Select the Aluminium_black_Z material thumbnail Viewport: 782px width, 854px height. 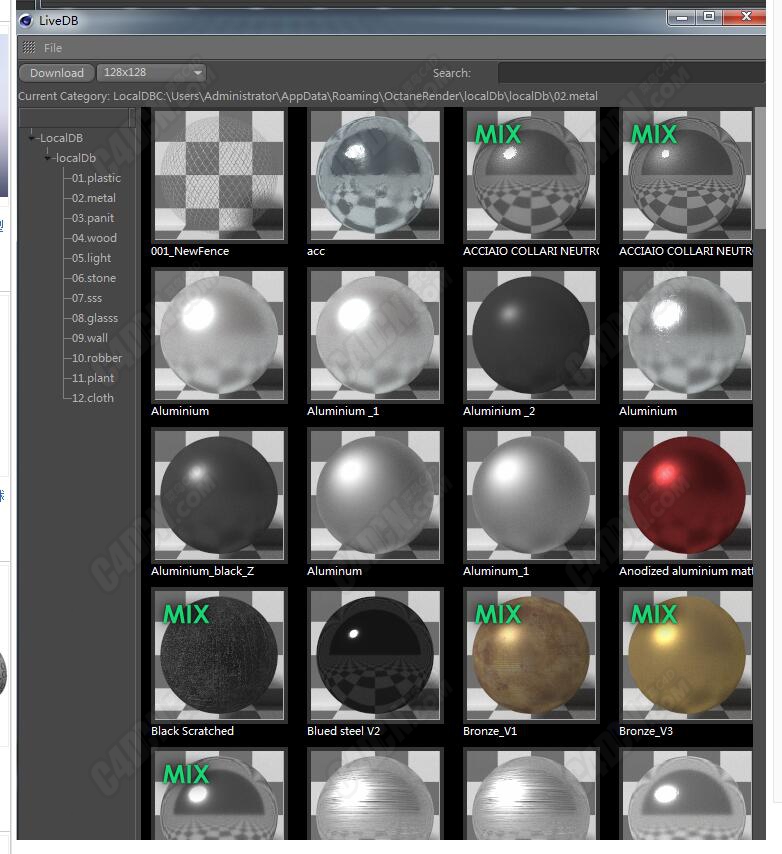point(219,495)
